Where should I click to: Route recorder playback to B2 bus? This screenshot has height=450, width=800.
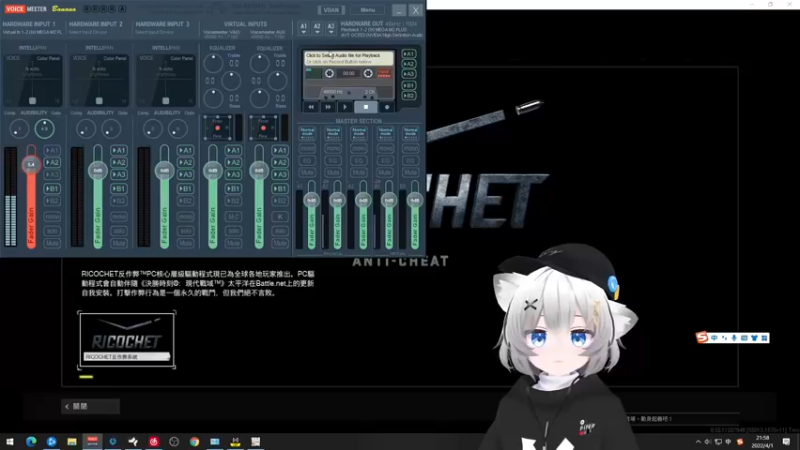(x=408, y=95)
